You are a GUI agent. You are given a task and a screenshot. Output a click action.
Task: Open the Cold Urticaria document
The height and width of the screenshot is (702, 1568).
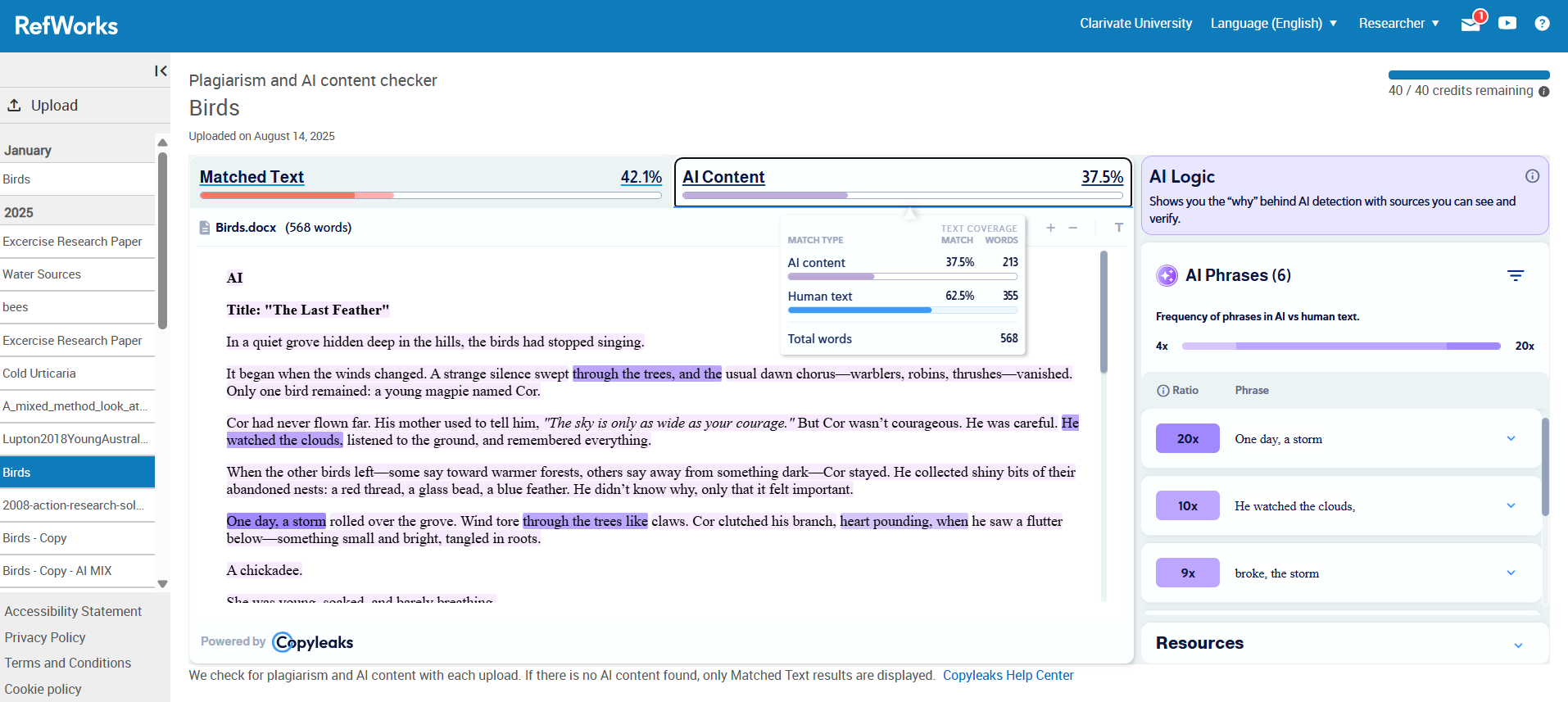click(77, 374)
